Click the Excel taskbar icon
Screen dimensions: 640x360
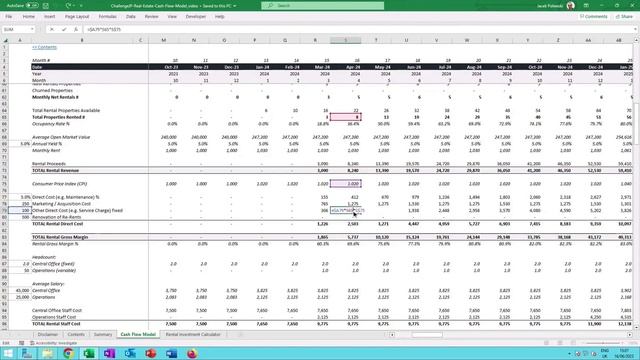click(x=89, y=353)
